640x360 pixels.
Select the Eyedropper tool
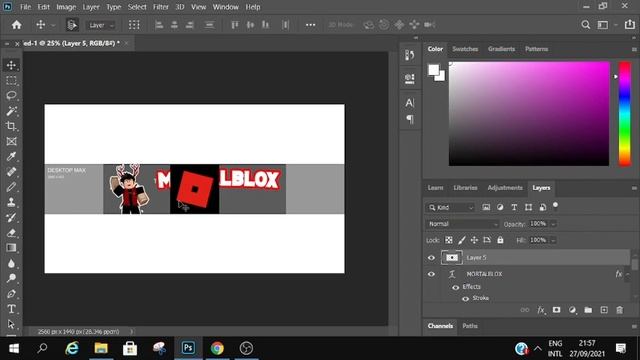tap(11, 156)
